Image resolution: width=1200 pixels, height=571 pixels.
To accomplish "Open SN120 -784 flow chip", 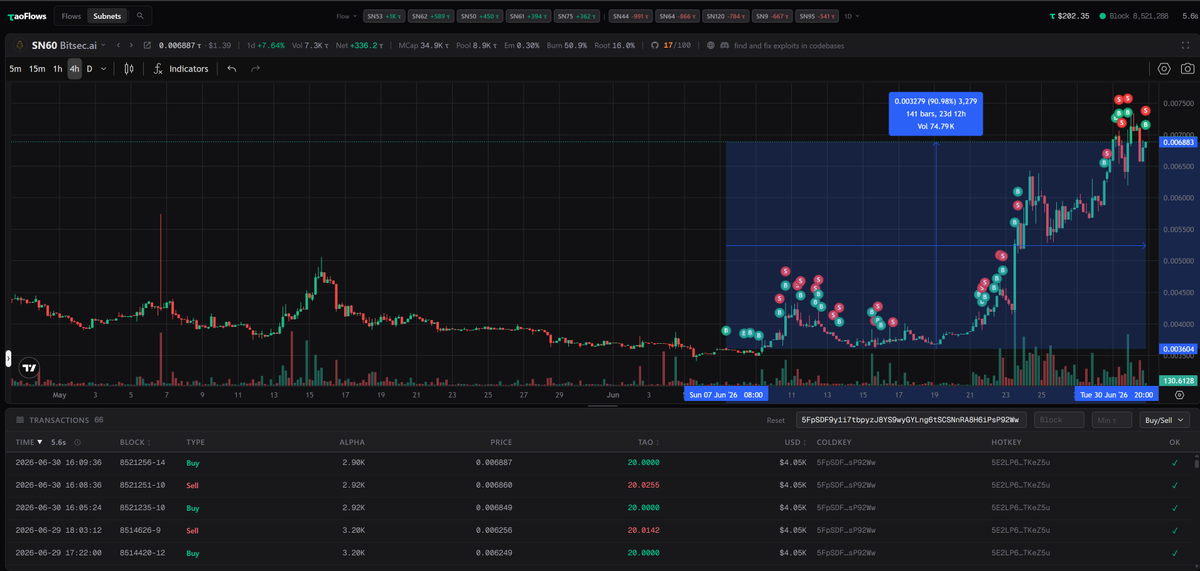I will tap(728, 16).
